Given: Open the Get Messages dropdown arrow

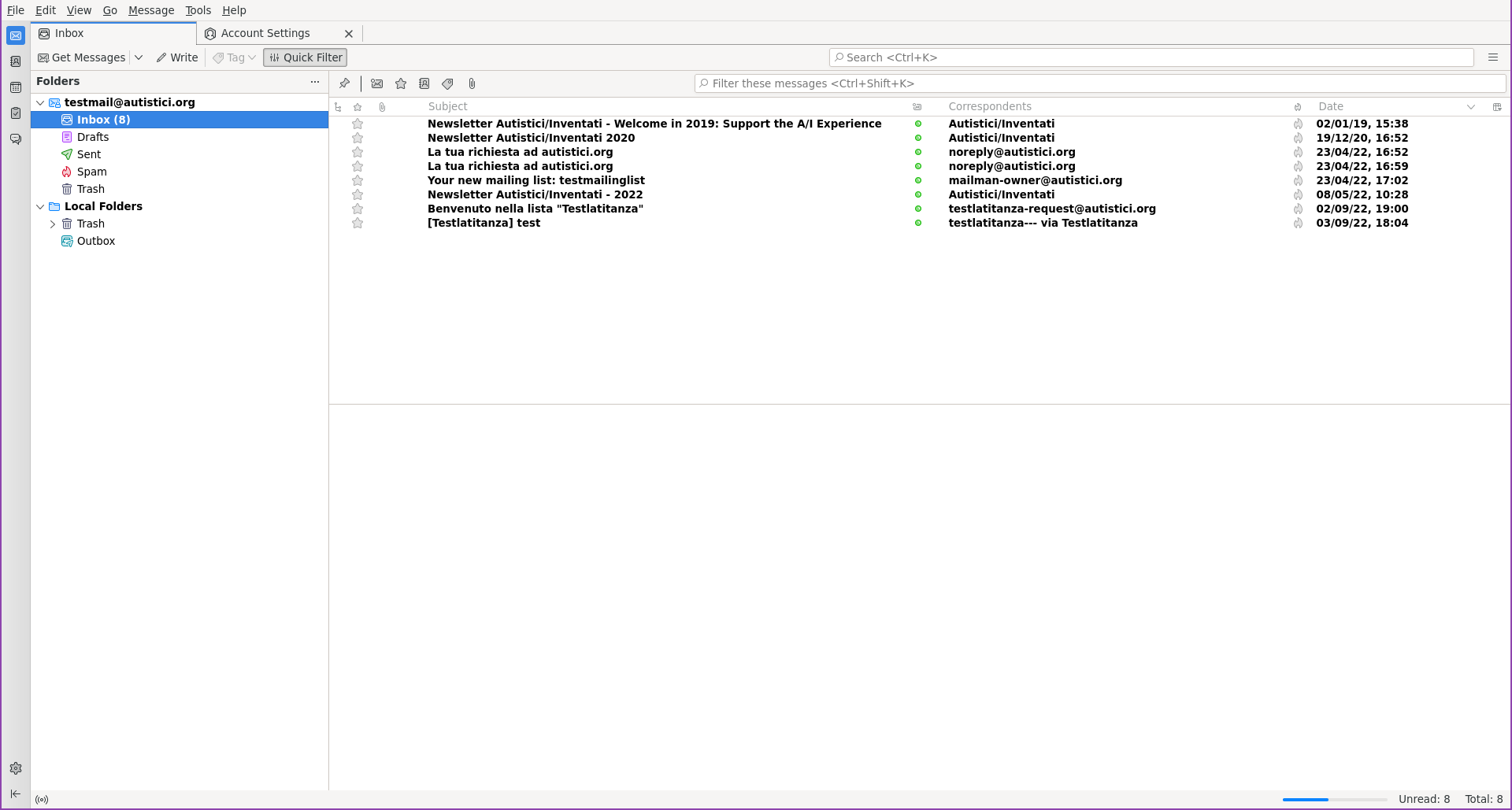Looking at the screenshot, I should (x=139, y=57).
